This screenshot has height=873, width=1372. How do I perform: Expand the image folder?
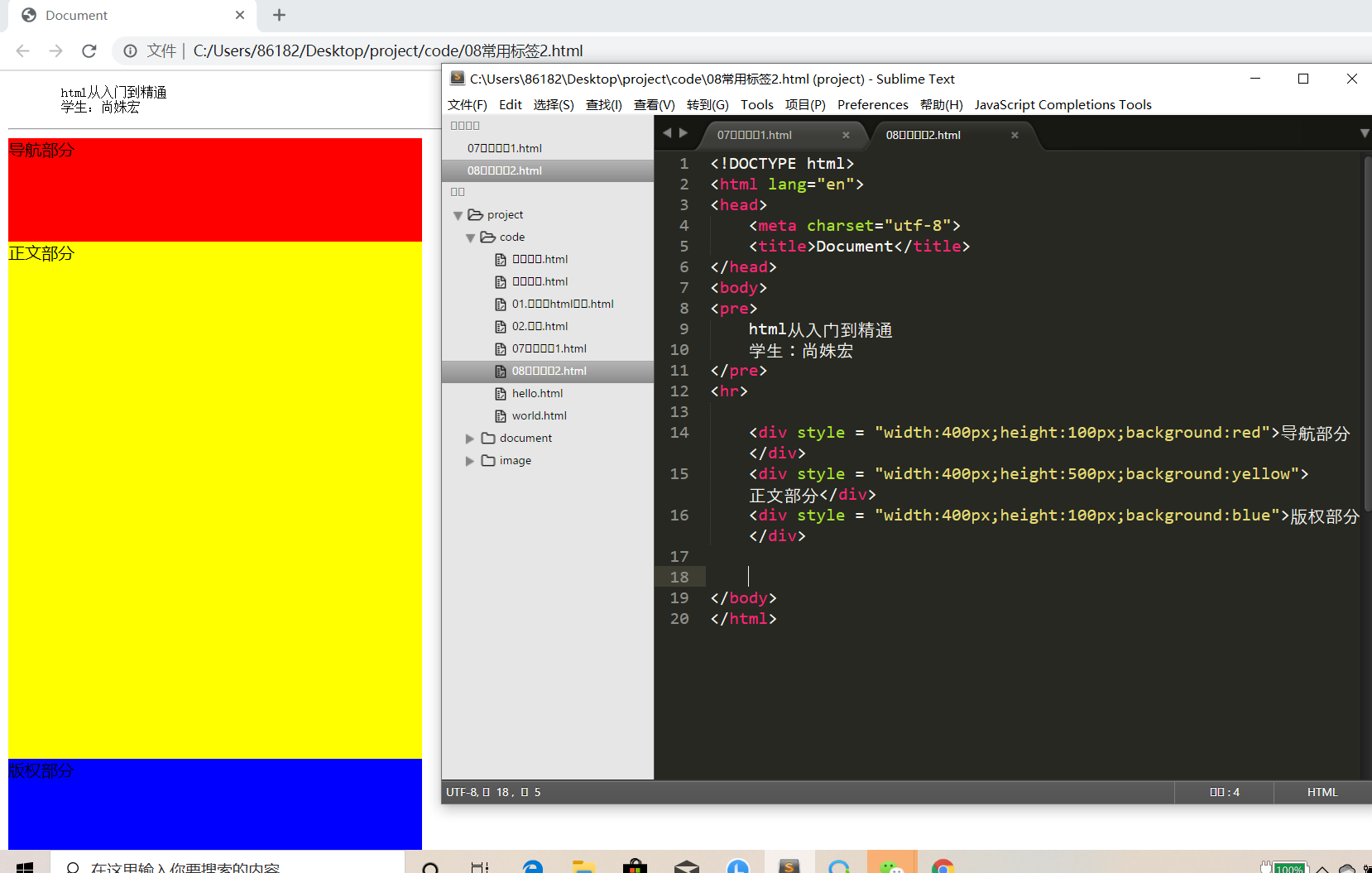(x=470, y=461)
